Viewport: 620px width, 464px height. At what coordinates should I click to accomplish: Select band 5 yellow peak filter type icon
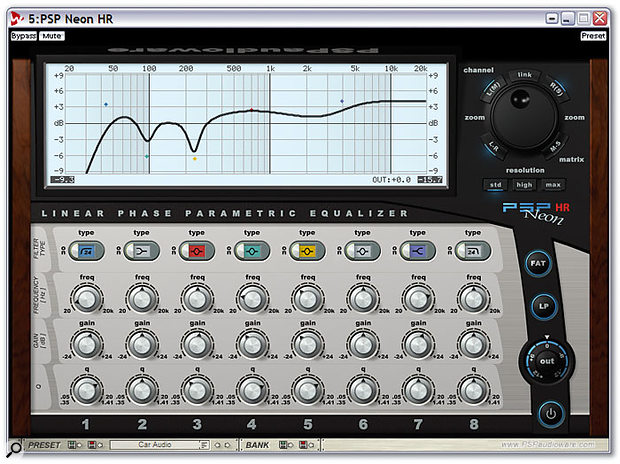tap(307, 251)
